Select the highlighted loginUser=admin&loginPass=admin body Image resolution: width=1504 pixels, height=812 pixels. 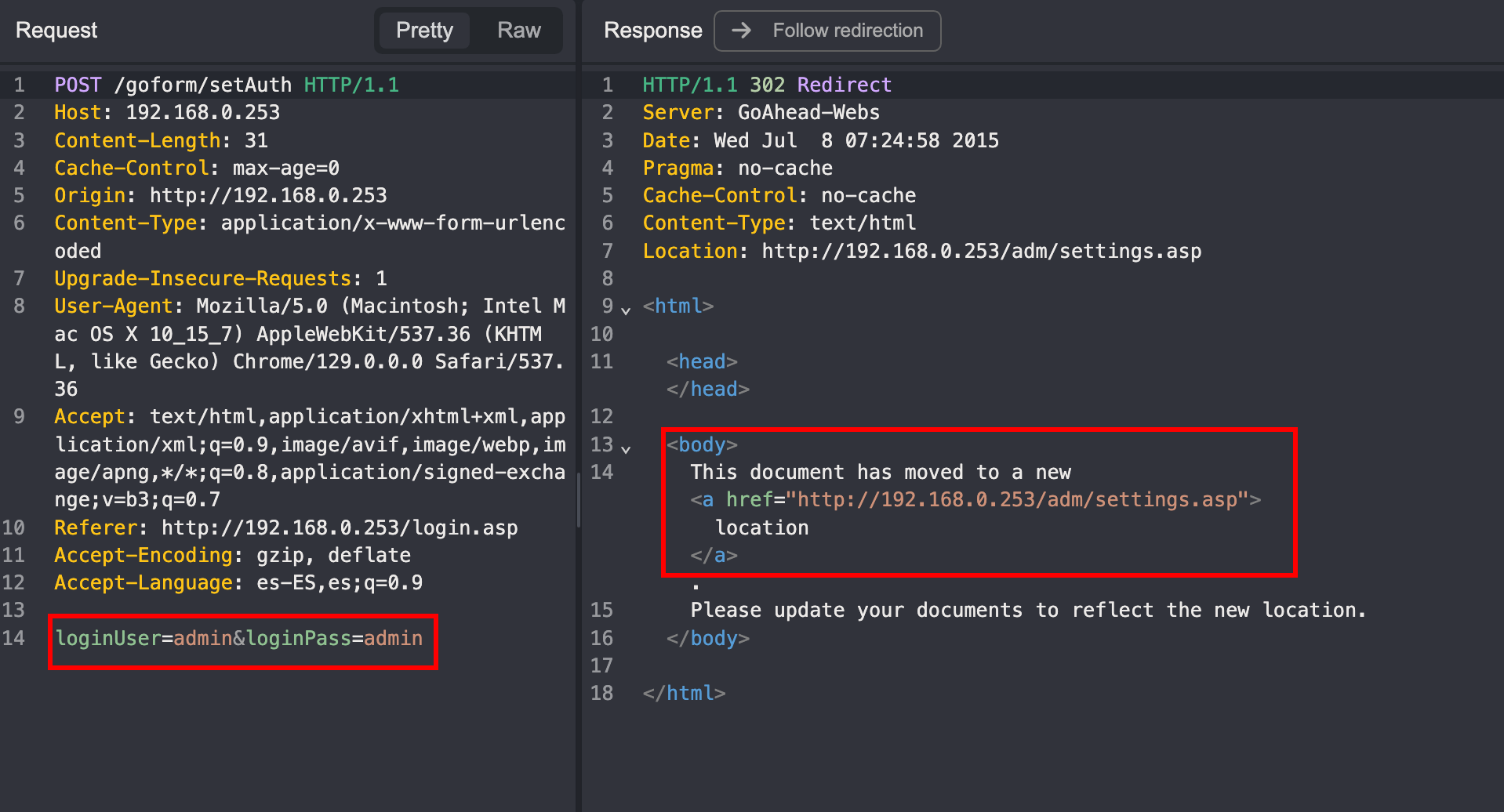pos(238,638)
